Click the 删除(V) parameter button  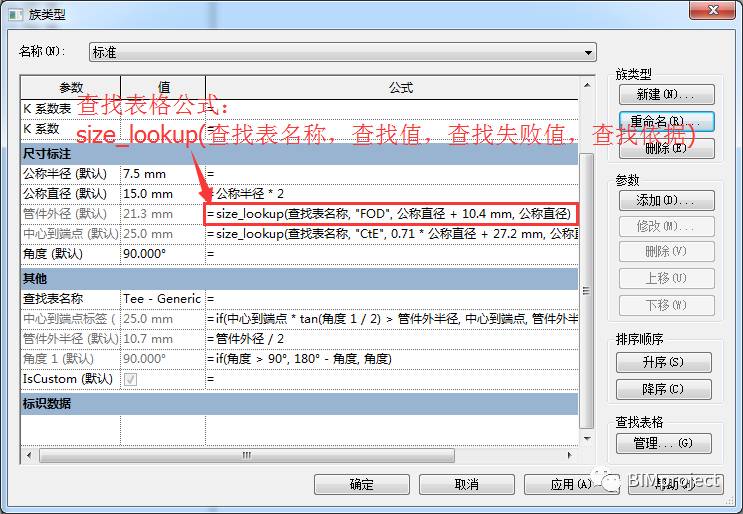(x=666, y=251)
